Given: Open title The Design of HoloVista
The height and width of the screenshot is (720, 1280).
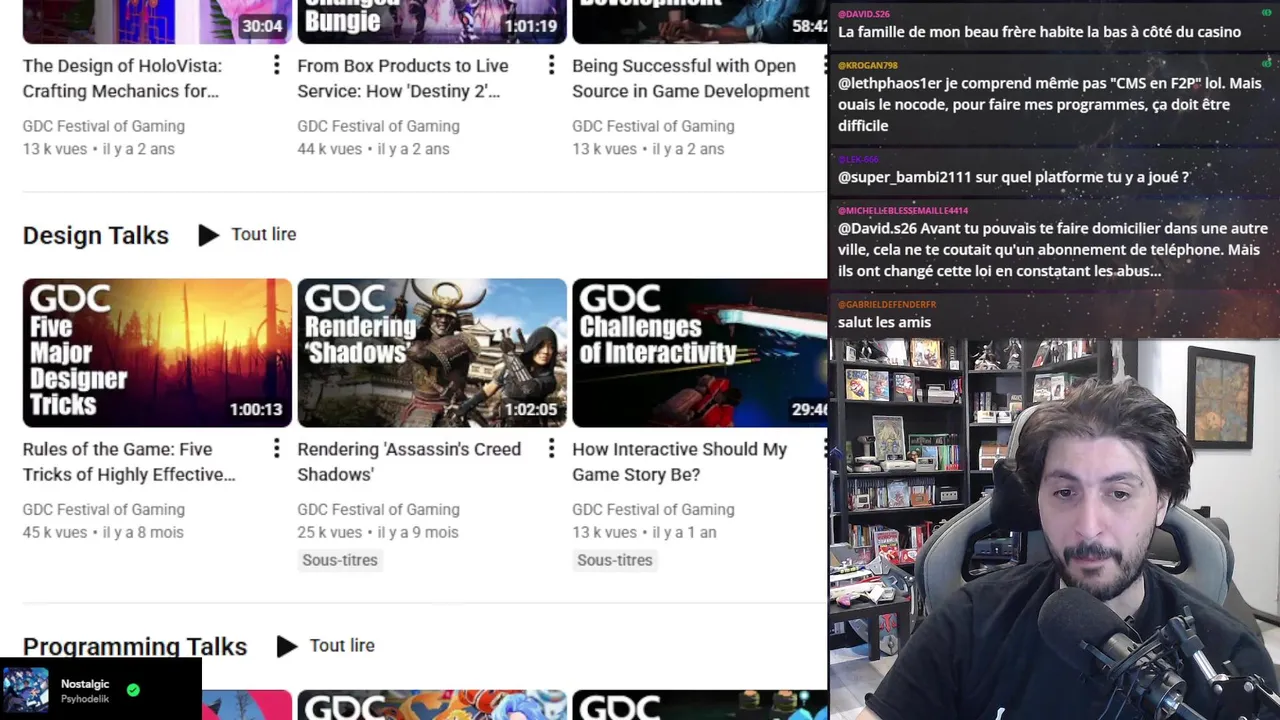Looking at the screenshot, I should [x=122, y=78].
